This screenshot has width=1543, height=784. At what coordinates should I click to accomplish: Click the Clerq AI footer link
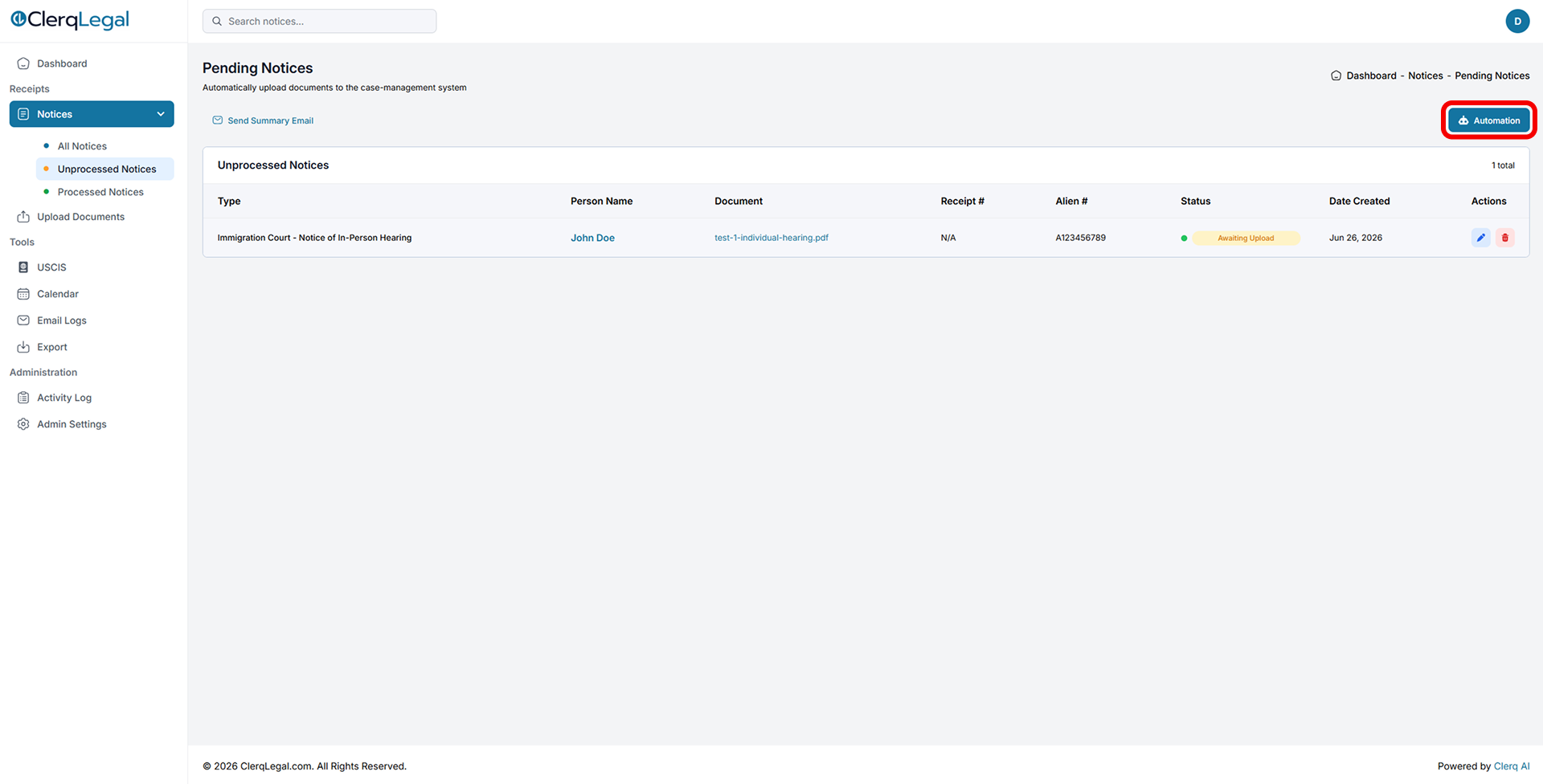1512,766
